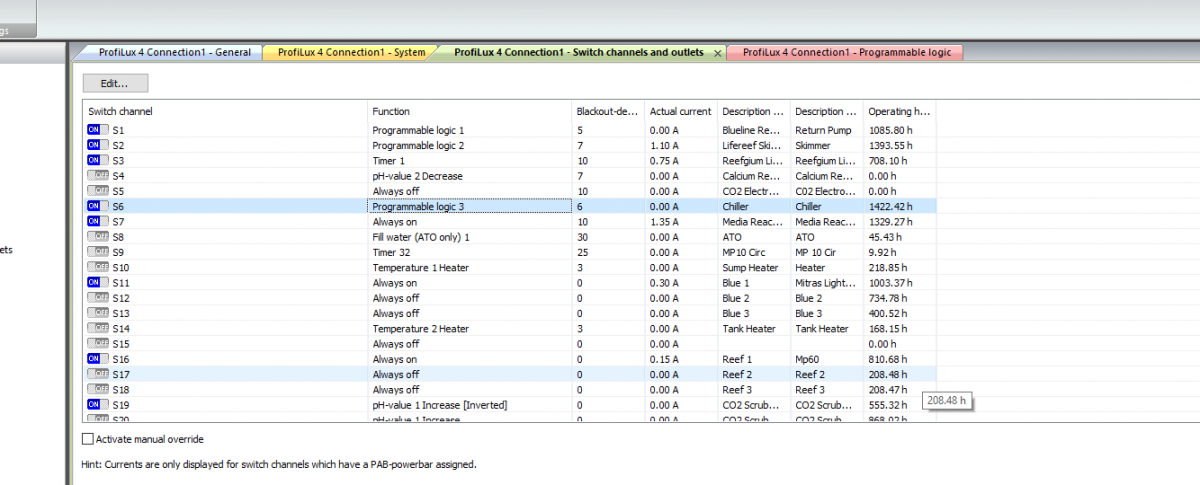This screenshot has width=1200, height=485.
Task: Toggle the S5 OFF switch
Action: tap(97, 191)
